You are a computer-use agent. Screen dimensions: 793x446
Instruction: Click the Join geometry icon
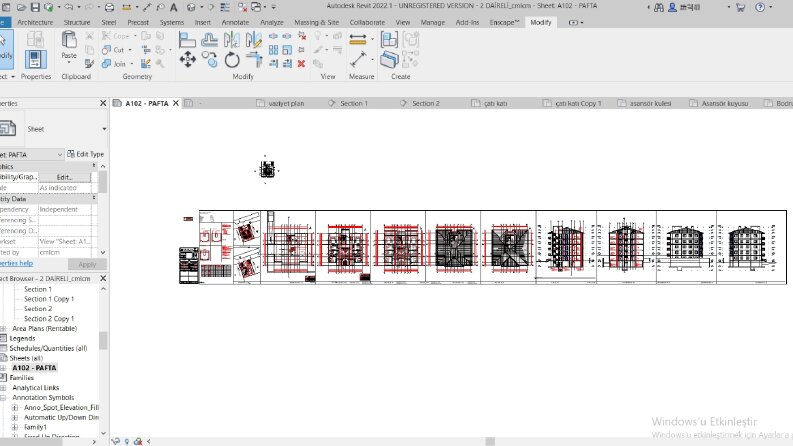tap(106, 64)
